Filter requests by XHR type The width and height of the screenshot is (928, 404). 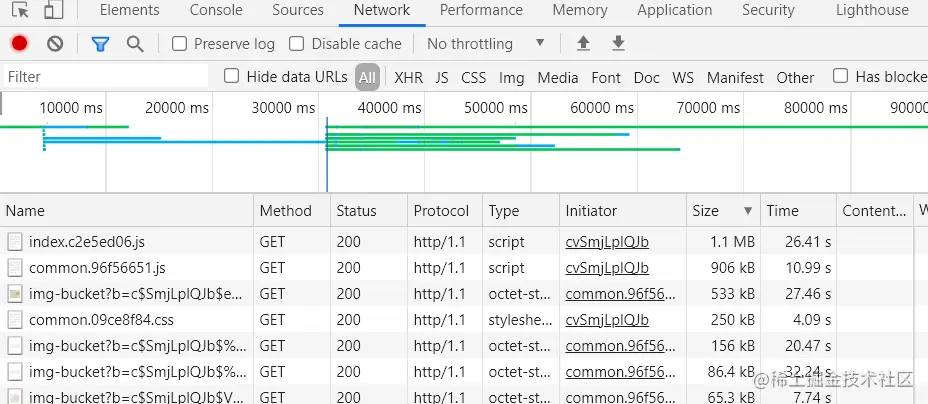(408, 77)
